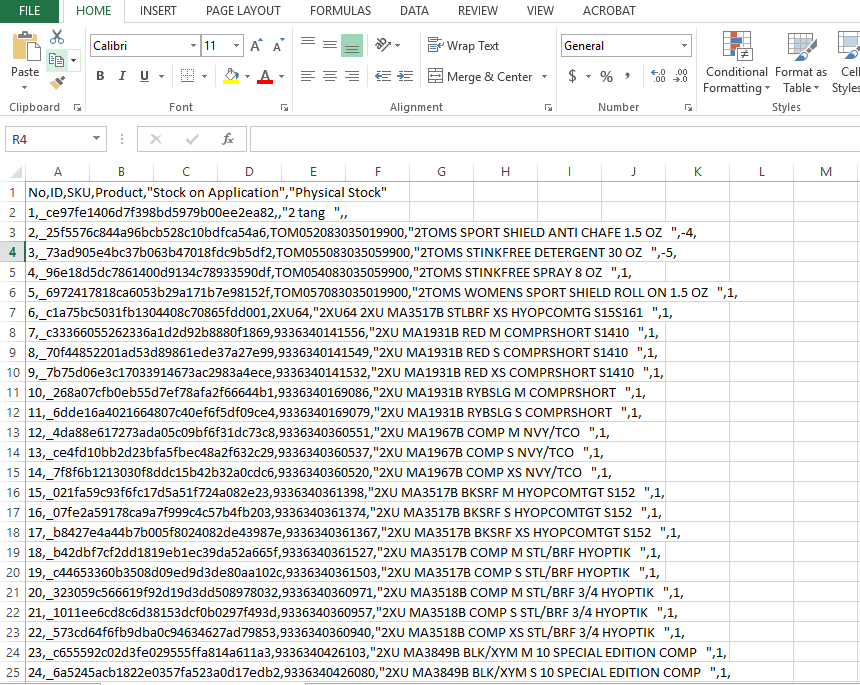Open the Paste options dropdown arrow
The width and height of the screenshot is (860, 685).
[x=25, y=87]
